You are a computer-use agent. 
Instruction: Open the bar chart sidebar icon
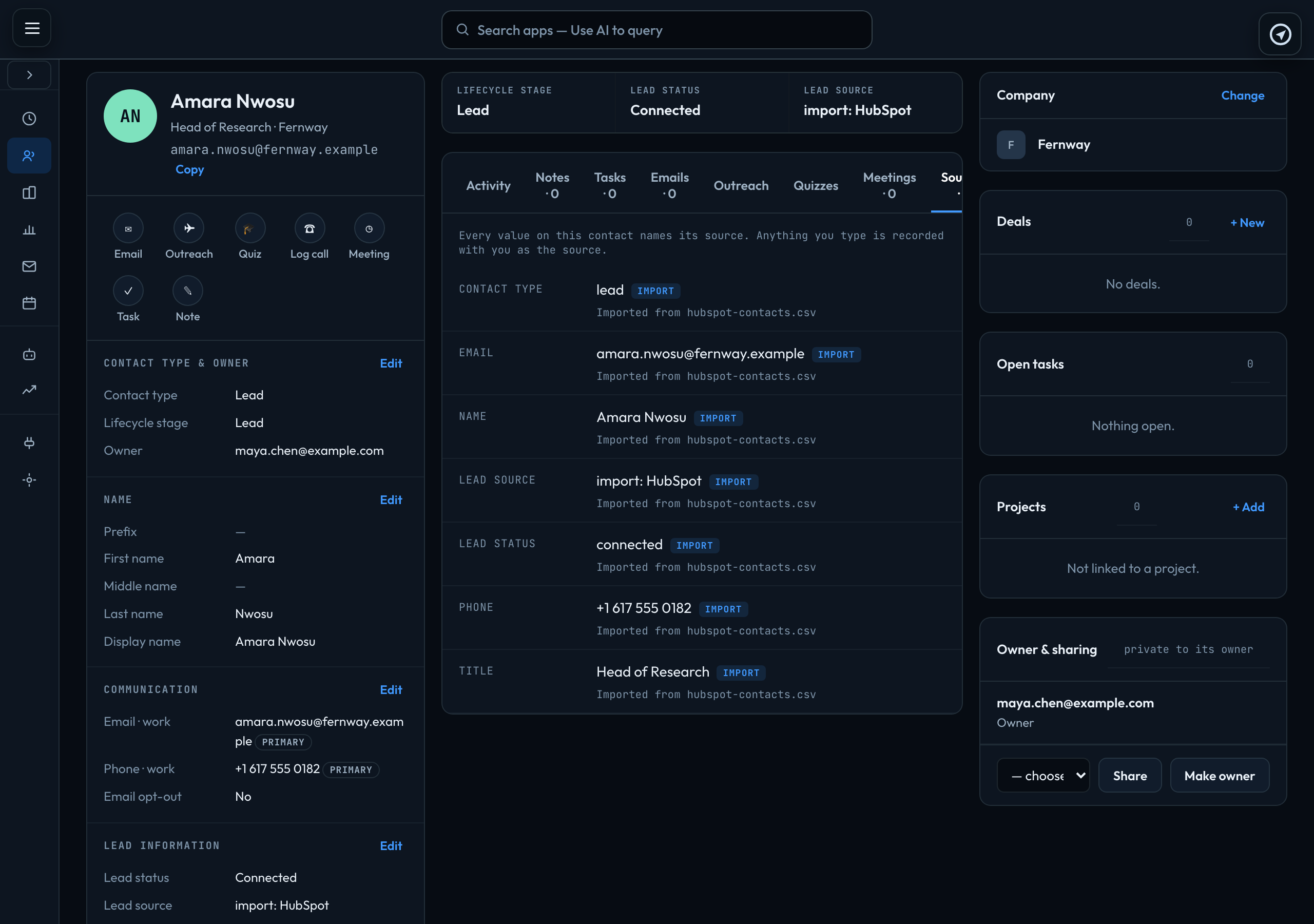29,229
